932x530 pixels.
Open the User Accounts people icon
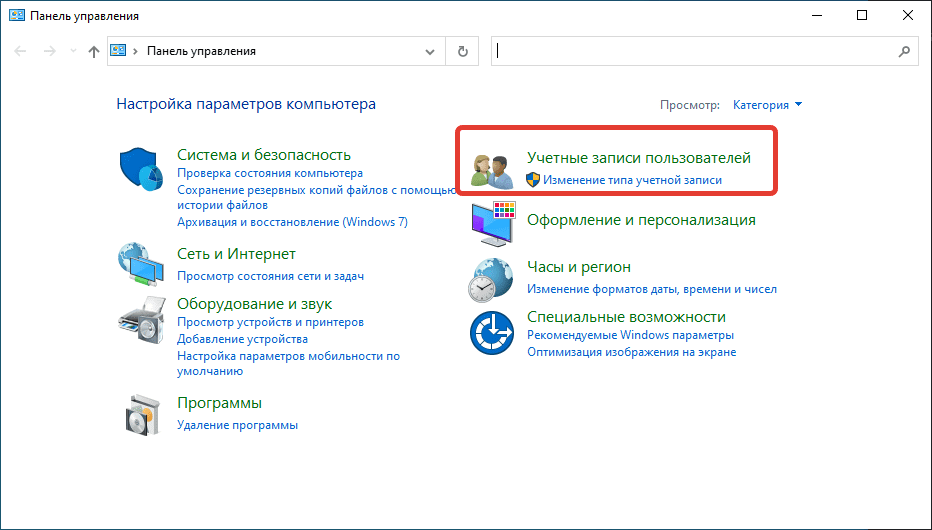(492, 172)
